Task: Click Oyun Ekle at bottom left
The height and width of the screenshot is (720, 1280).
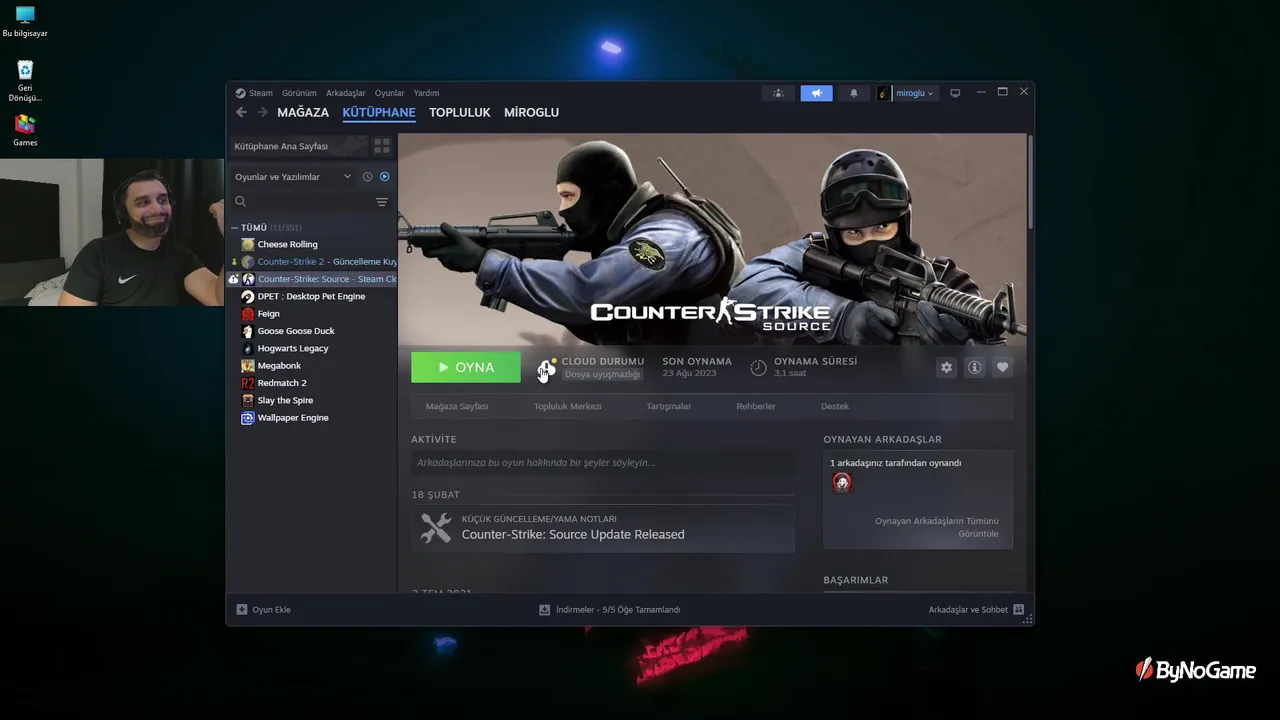Action: (x=264, y=610)
